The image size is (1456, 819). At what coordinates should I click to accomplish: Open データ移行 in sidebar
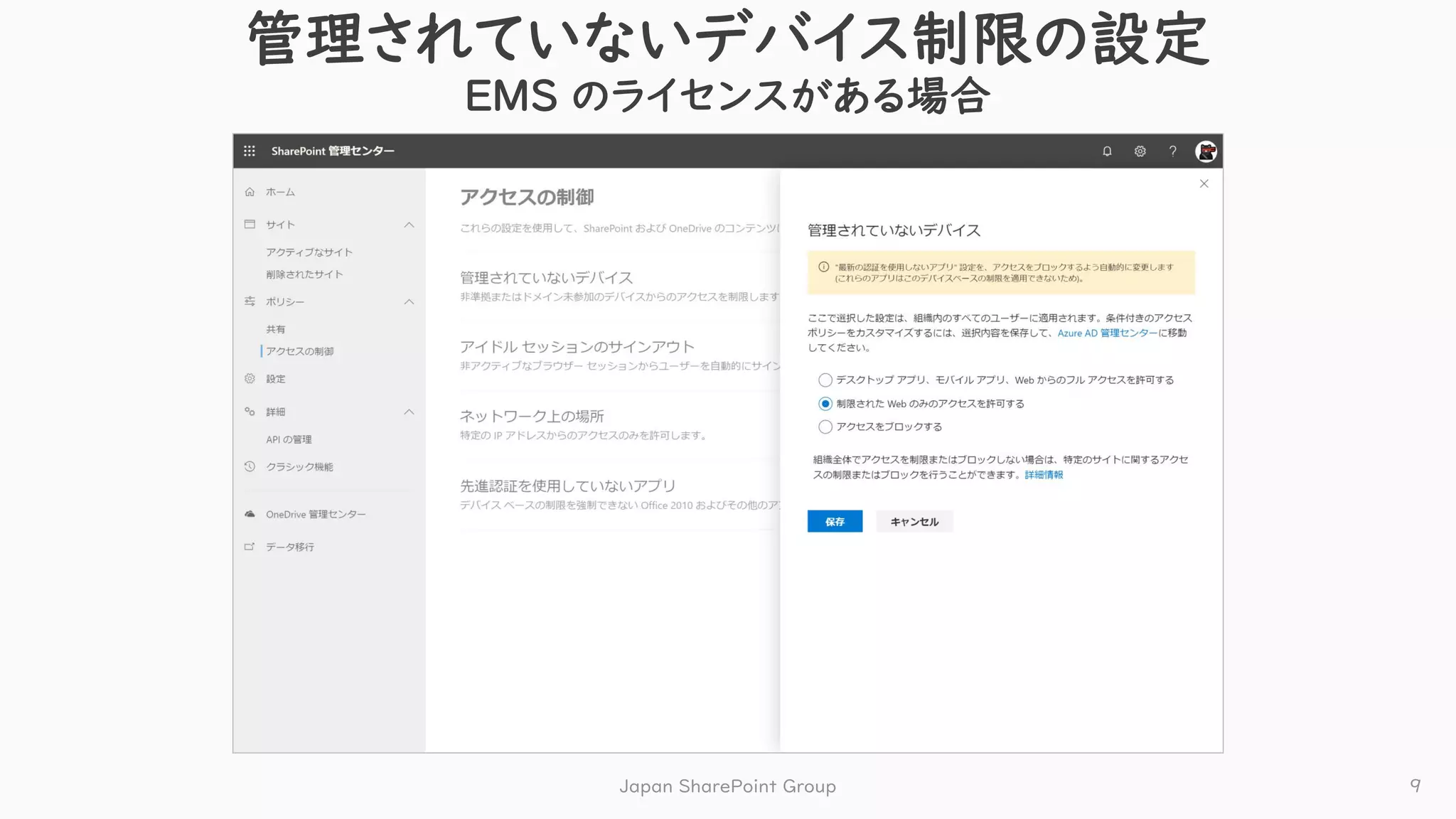pos(290,547)
